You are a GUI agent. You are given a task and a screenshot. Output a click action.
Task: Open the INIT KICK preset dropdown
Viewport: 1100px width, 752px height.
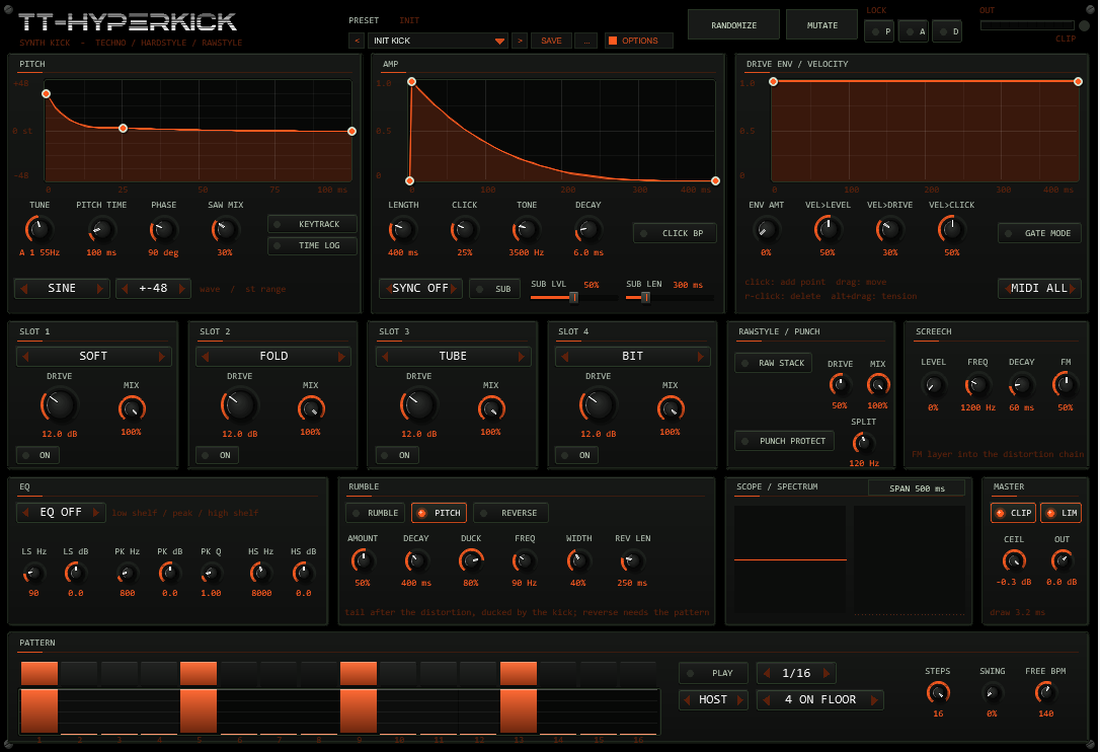tap(438, 41)
